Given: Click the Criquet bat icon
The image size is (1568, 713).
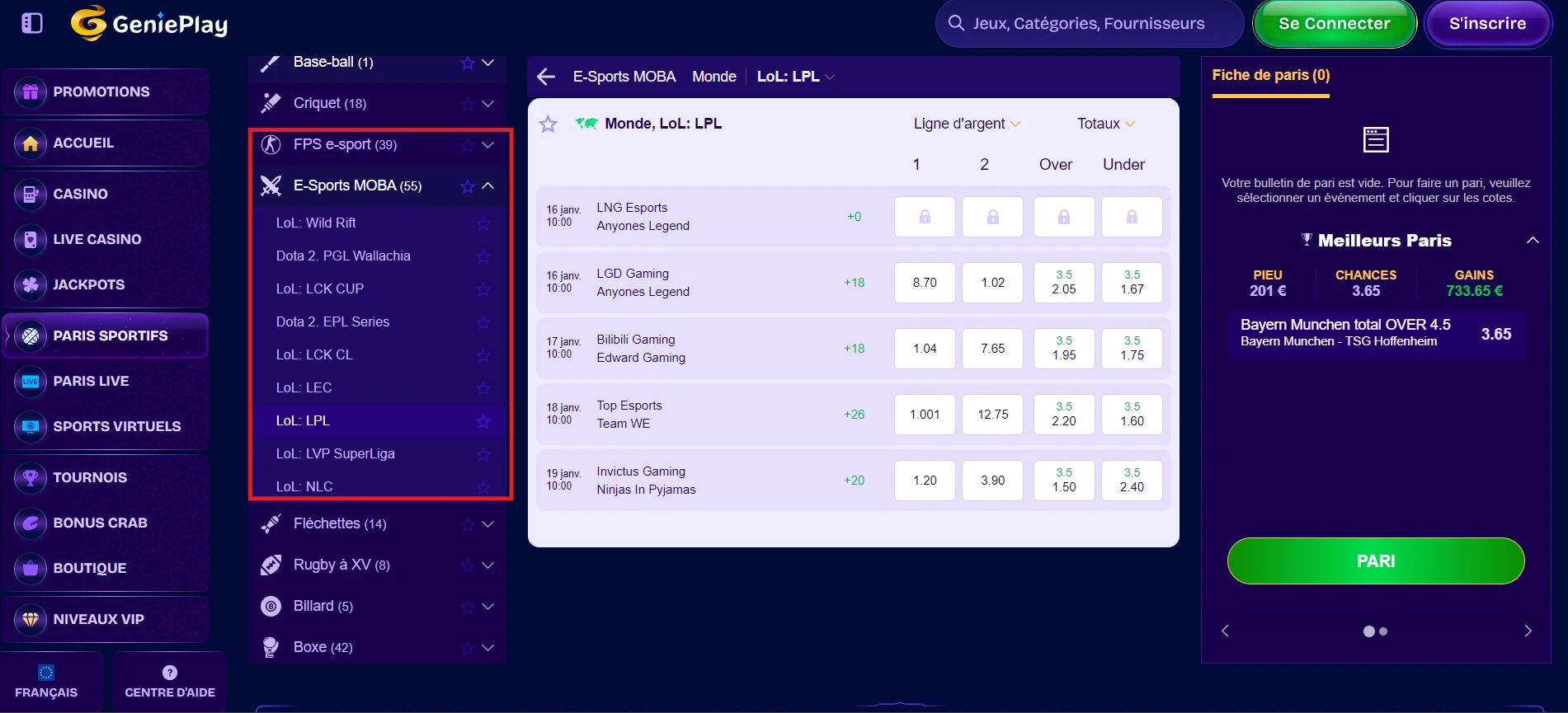Looking at the screenshot, I should coord(271,103).
